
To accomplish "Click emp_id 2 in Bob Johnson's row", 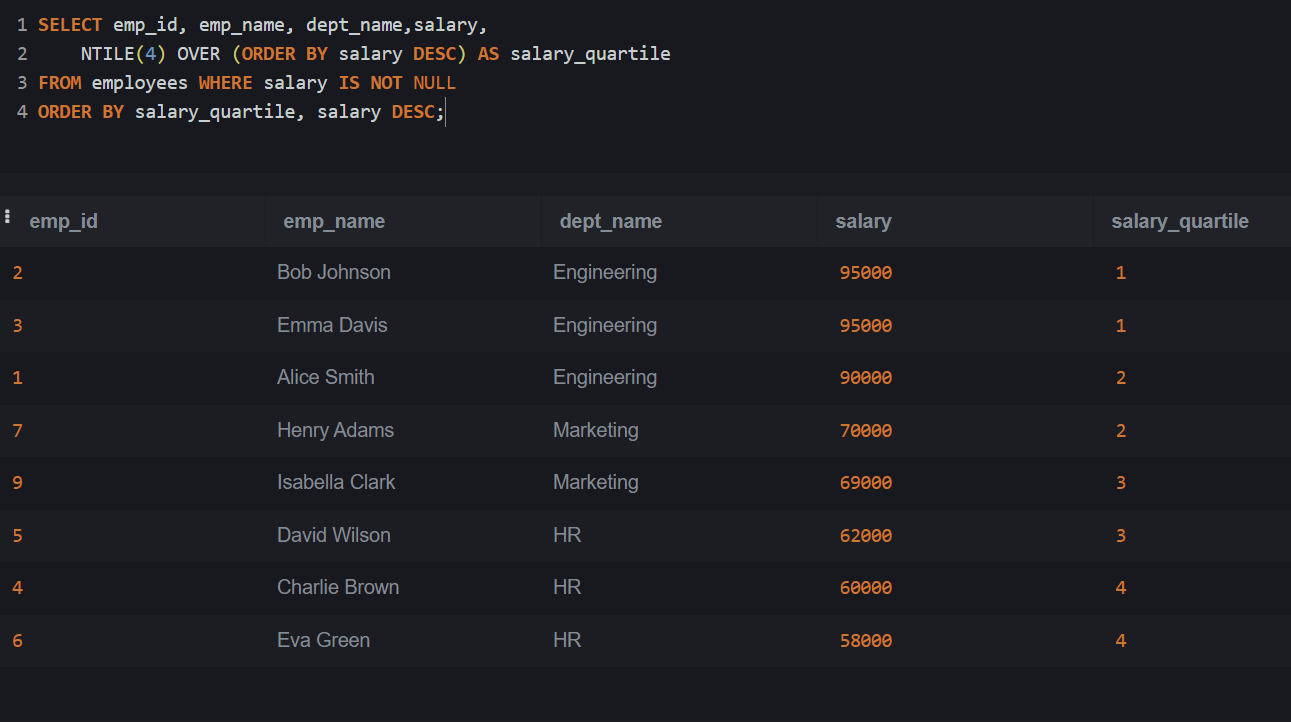I will 18,273.
